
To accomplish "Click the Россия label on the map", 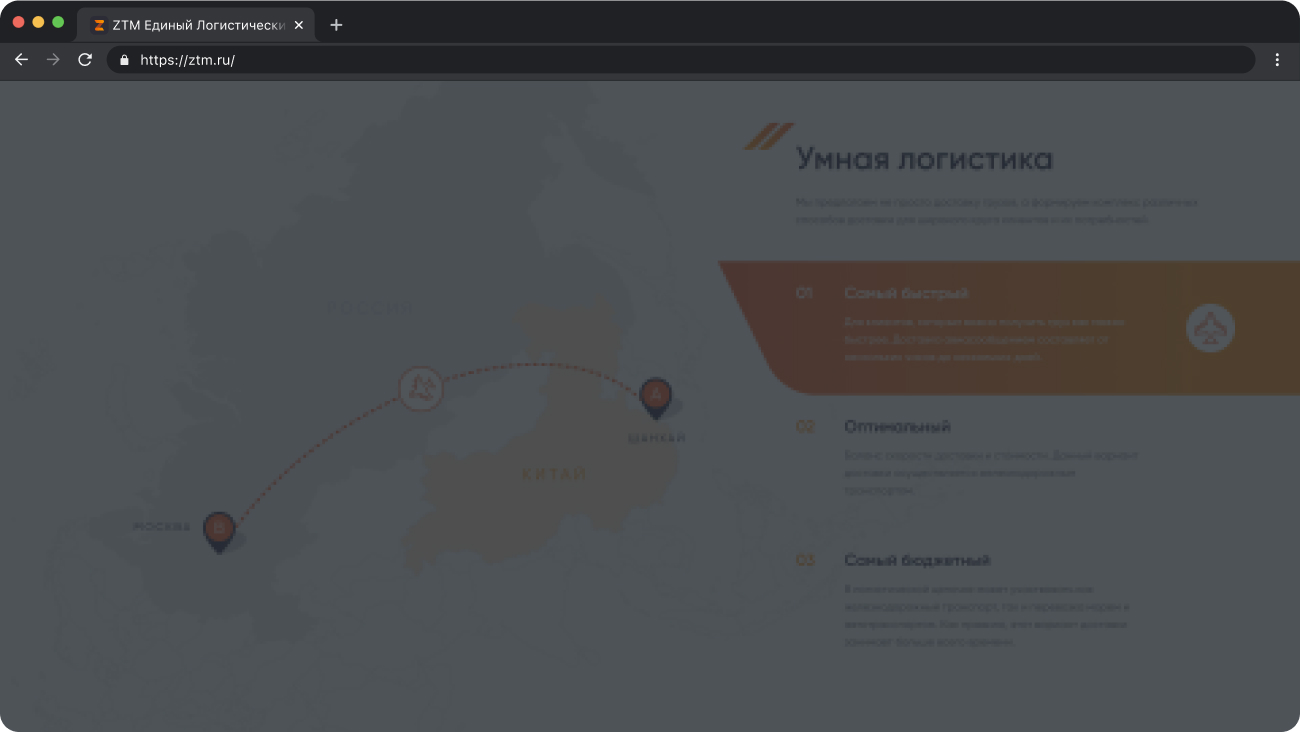I will pyautogui.click(x=370, y=308).
